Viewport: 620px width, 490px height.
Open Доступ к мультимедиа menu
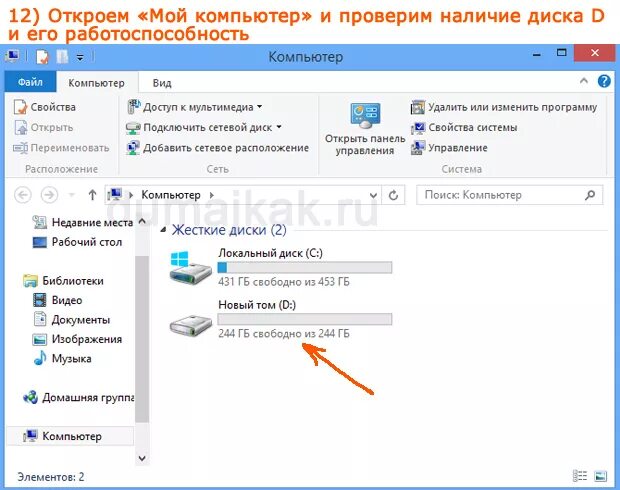pos(195,107)
